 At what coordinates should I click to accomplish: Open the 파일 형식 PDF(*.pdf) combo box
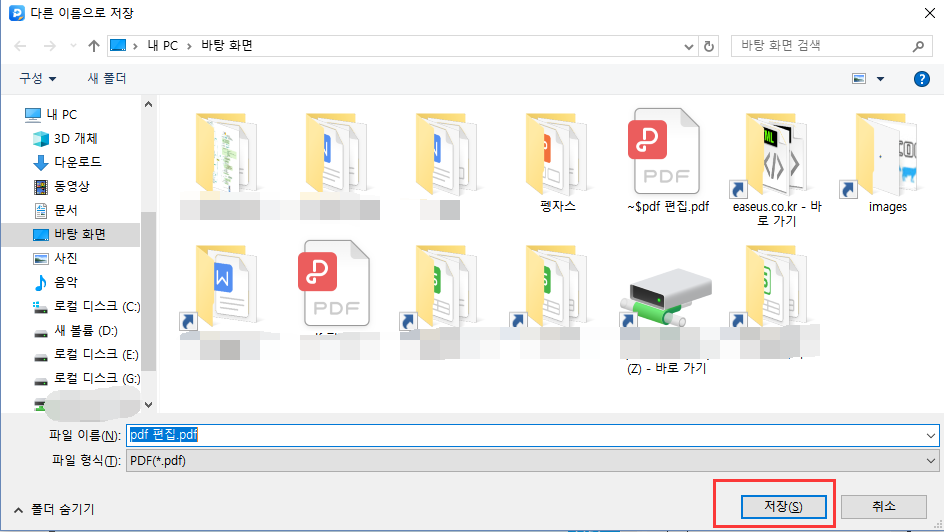[532, 461]
